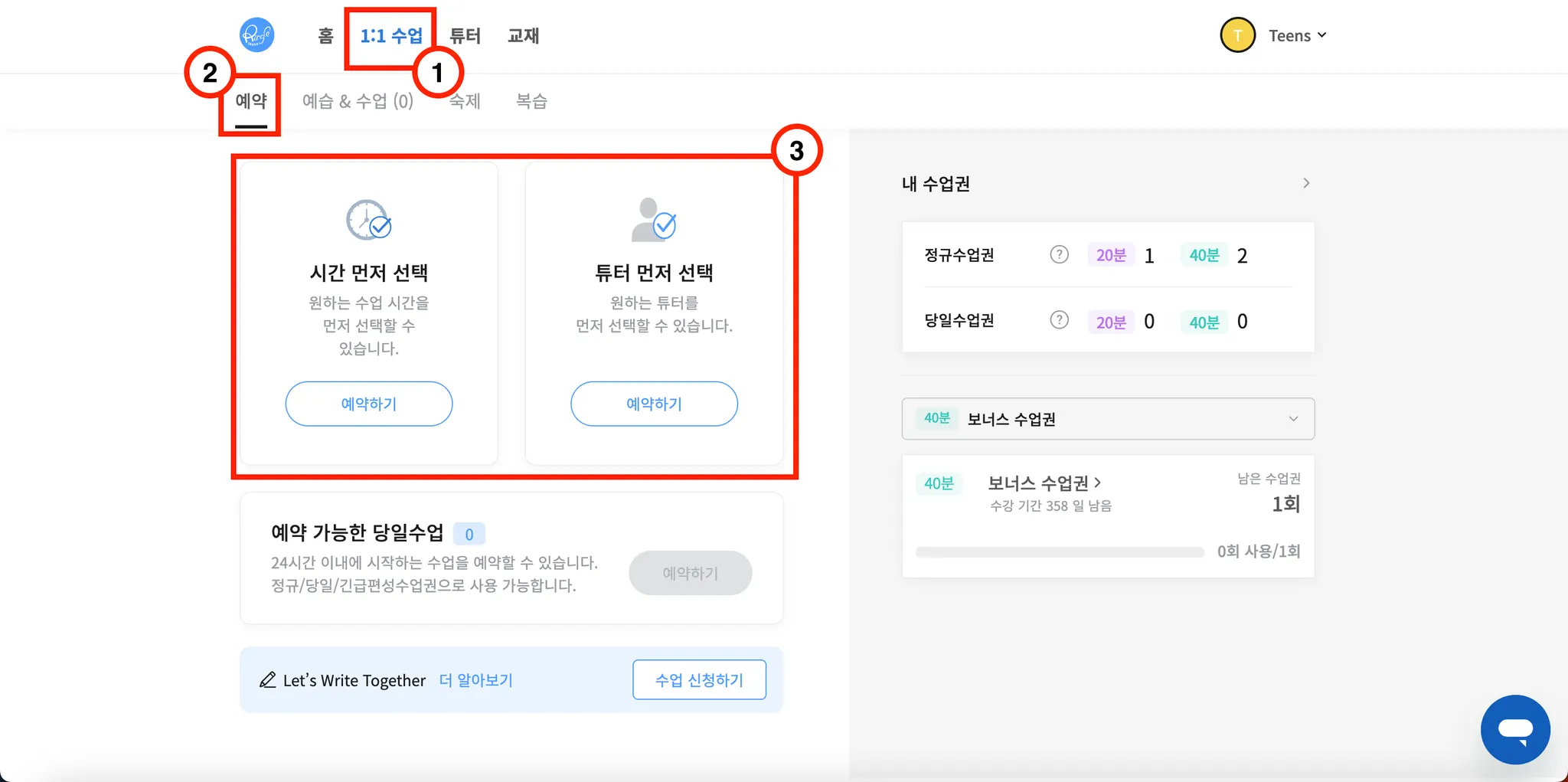Click the Ringle logo icon
The image size is (1568, 782).
[257, 35]
